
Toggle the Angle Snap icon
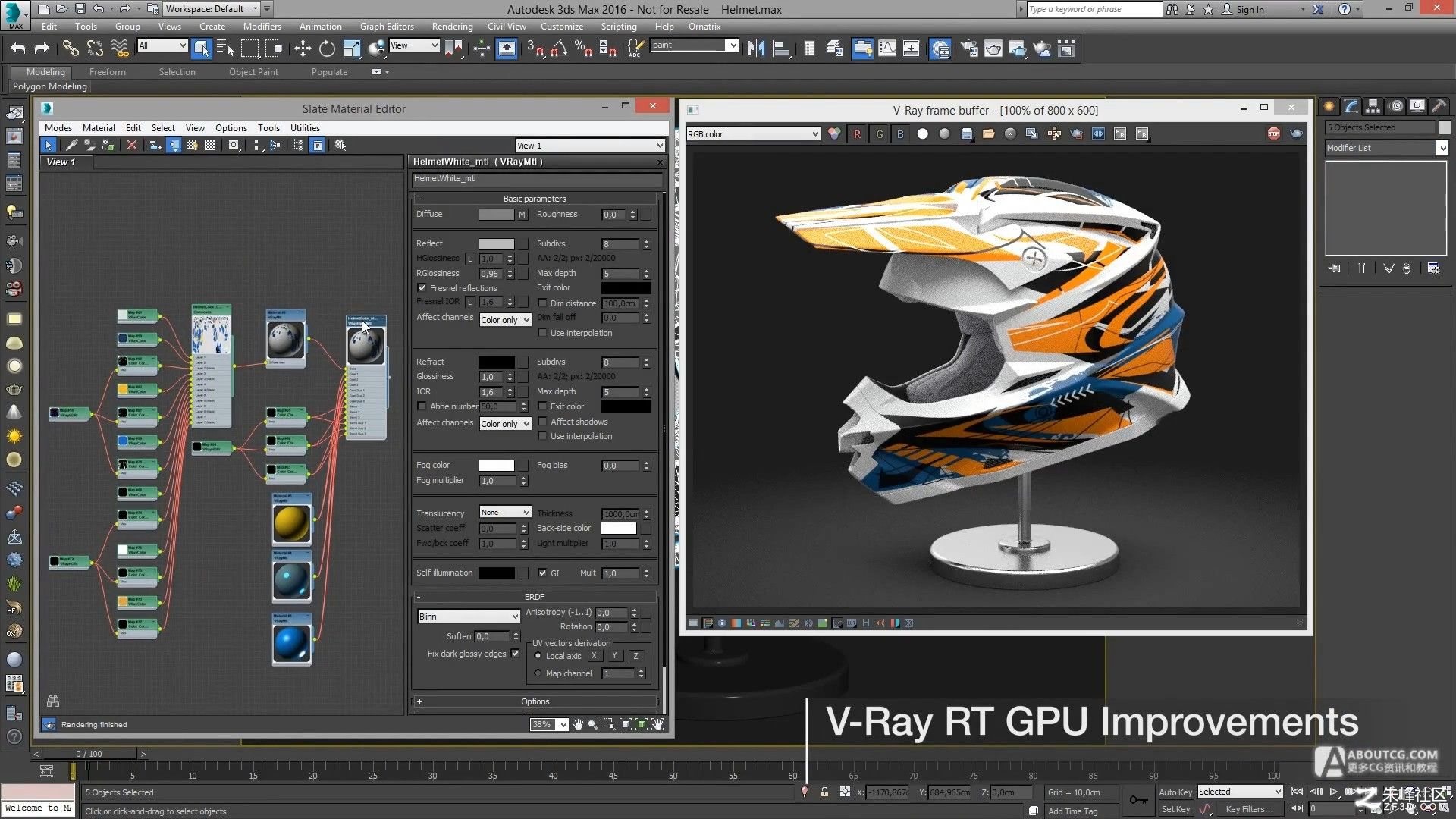pyautogui.click(x=560, y=49)
